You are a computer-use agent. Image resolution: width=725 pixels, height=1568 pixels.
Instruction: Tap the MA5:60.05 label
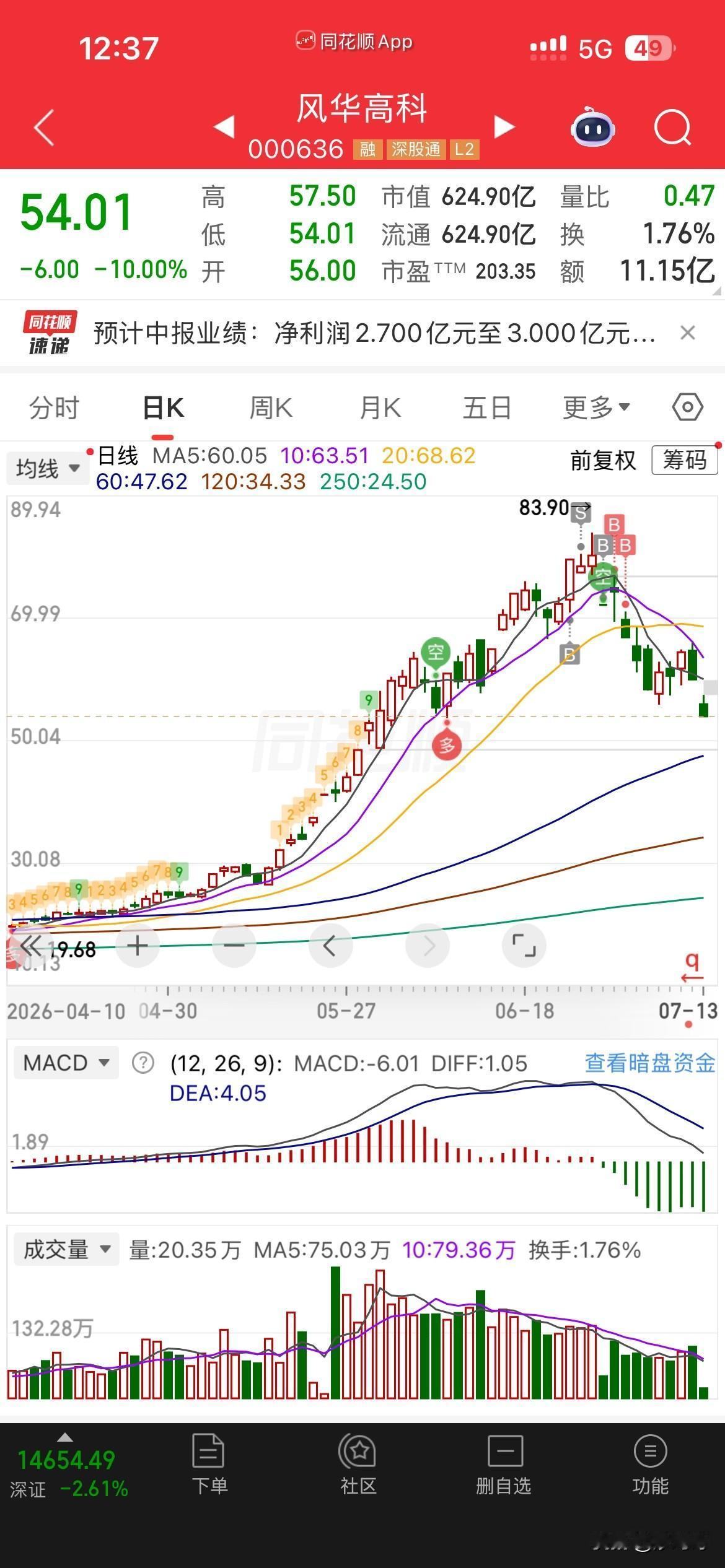pos(209,456)
